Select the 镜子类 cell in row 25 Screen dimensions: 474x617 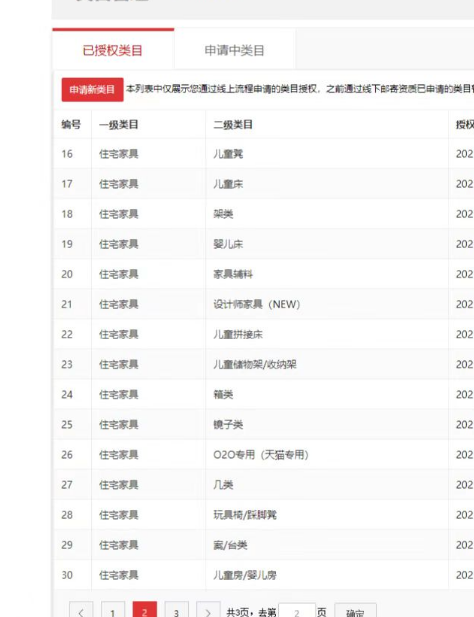(228, 425)
